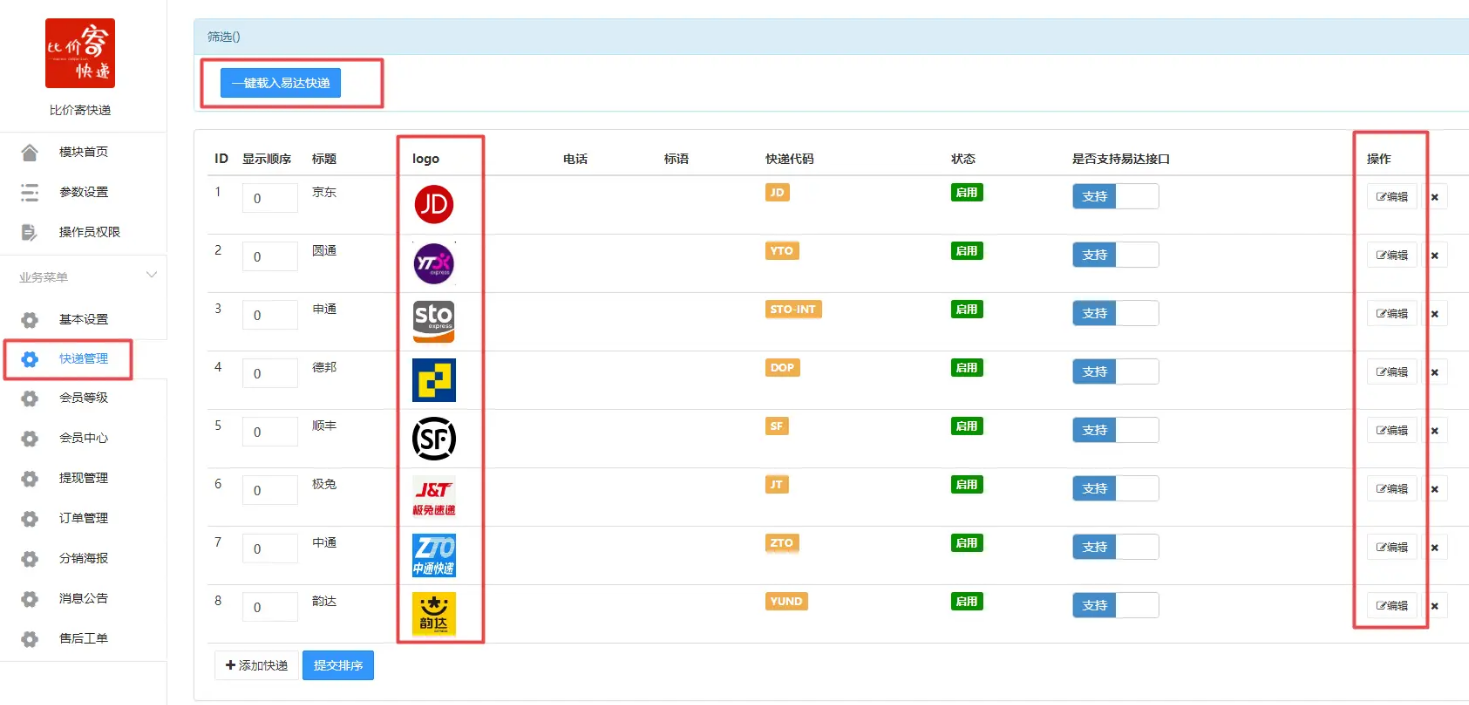Edit the 韵达 courier entry
This screenshot has width=1469, height=705.
(1392, 606)
